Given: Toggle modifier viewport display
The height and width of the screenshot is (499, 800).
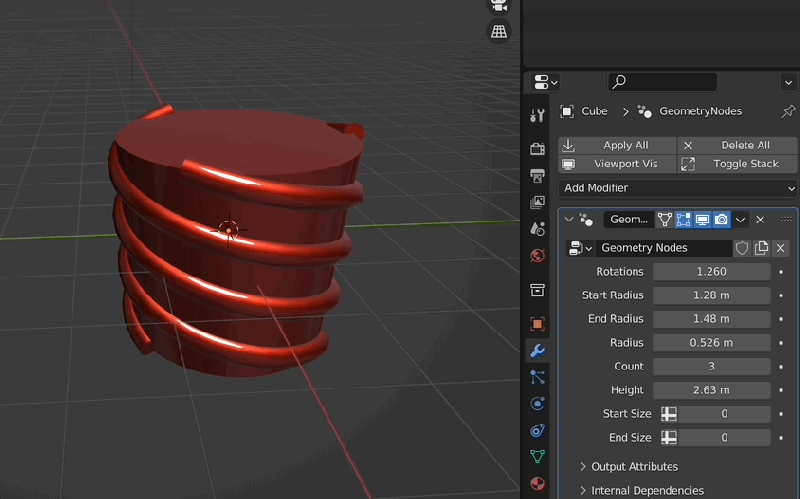Looking at the screenshot, I should click(702, 219).
